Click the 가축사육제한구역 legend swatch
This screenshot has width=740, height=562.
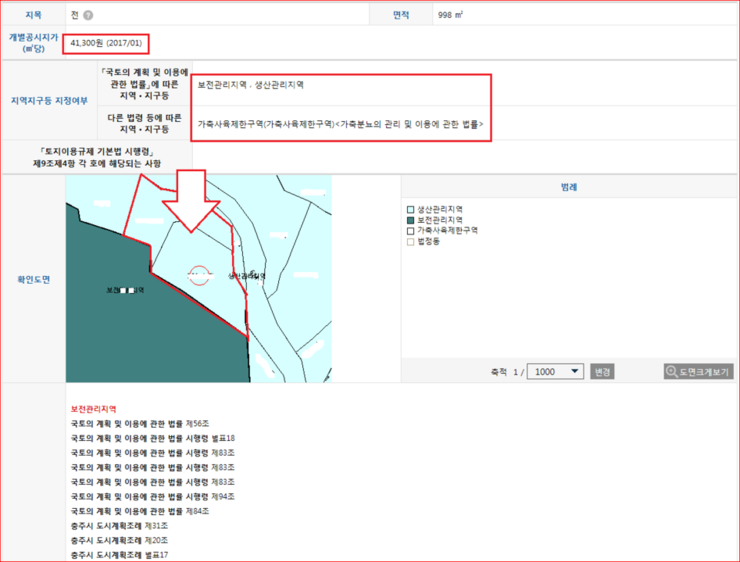pyautogui.click(x=410, y=231)
